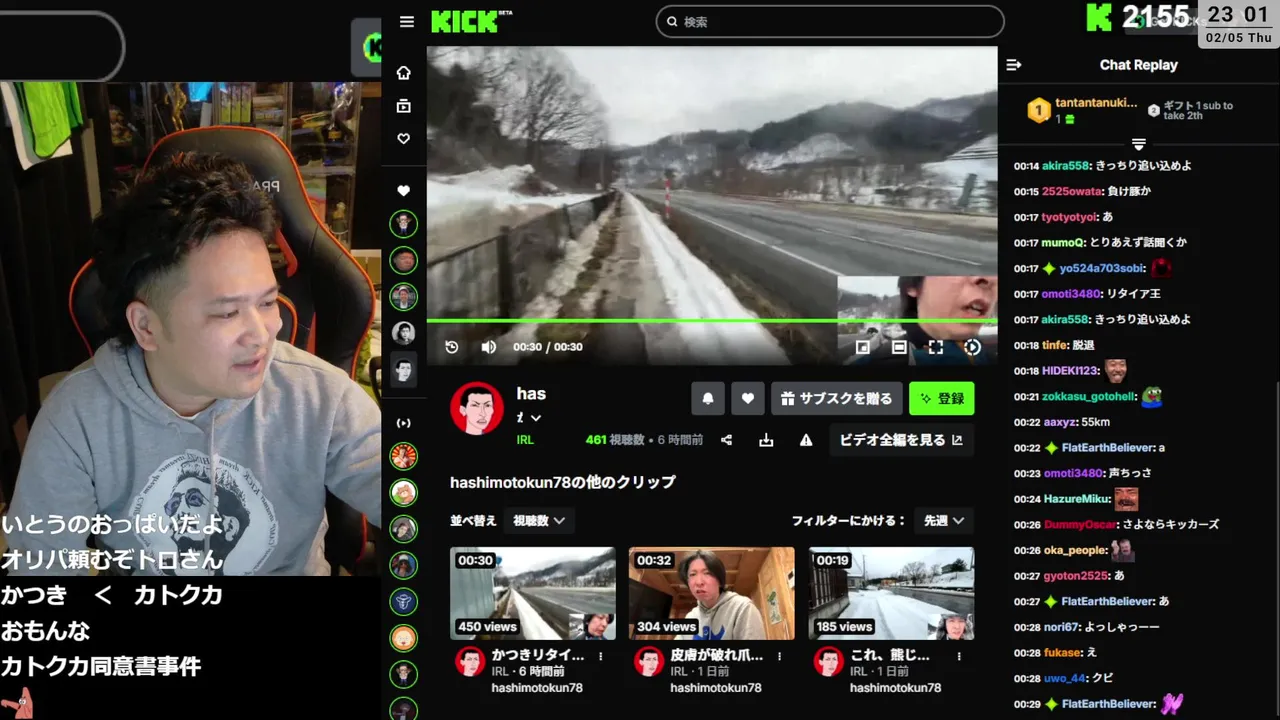Collapse the Chat Replay panel icon
This screenshot has width=1280, height=720.
coord(1014,65)
